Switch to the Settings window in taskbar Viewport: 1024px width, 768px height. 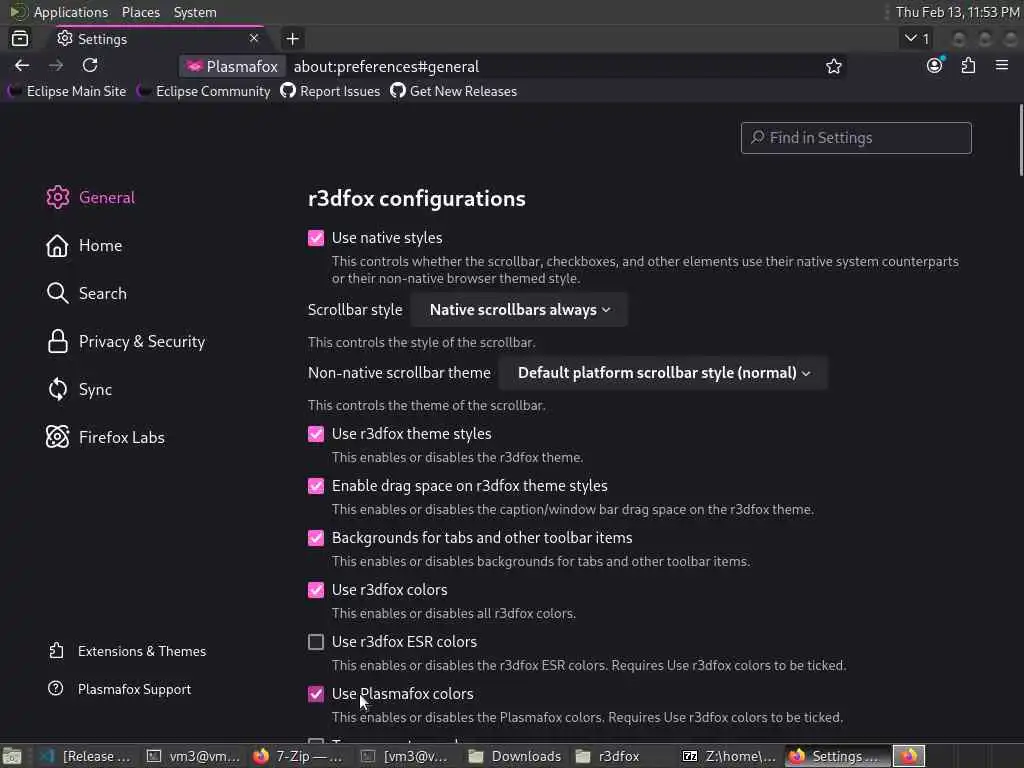[x=837, y=756]
